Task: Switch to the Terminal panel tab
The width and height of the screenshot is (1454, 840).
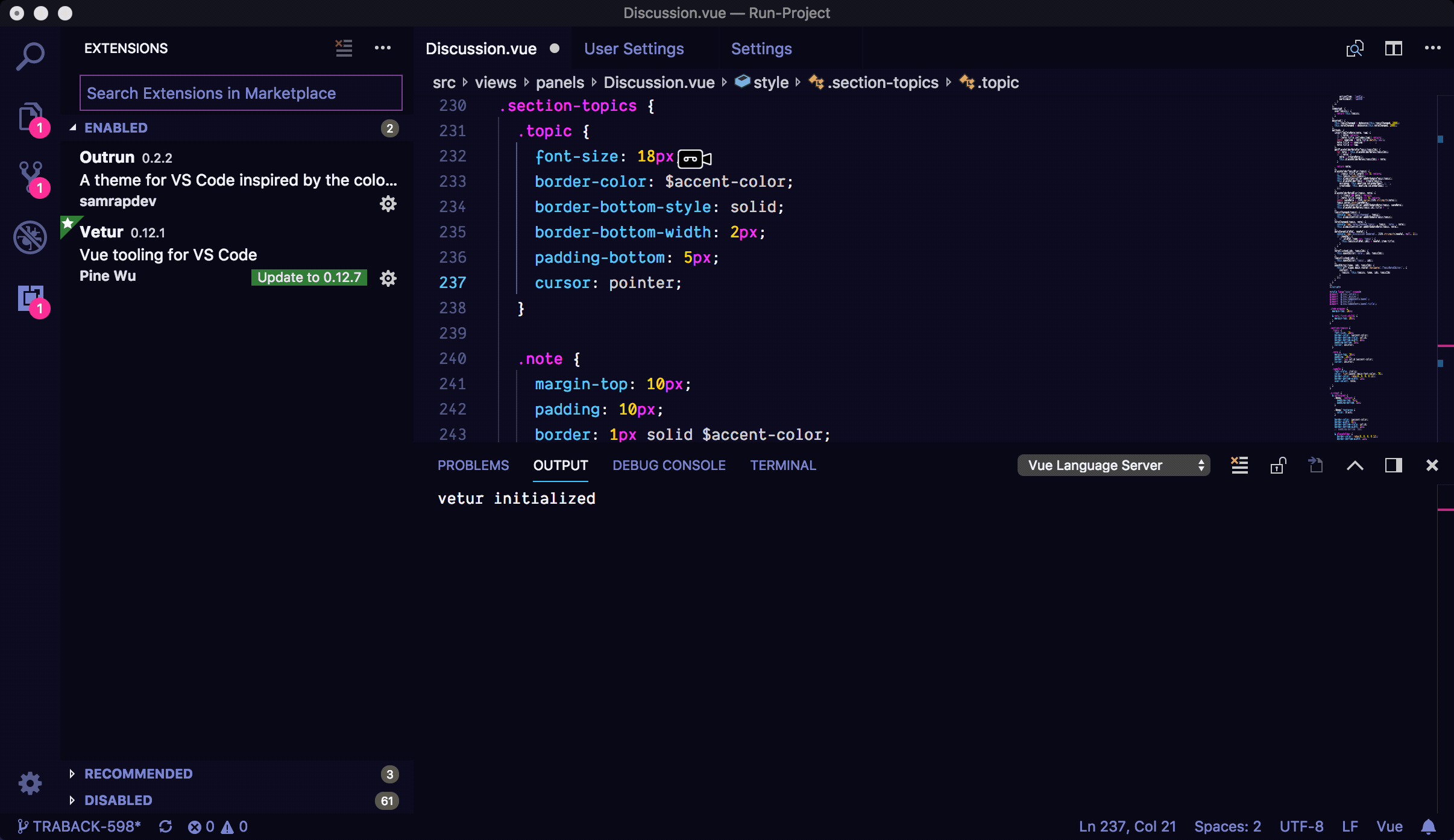Action: tap(782, 465)
